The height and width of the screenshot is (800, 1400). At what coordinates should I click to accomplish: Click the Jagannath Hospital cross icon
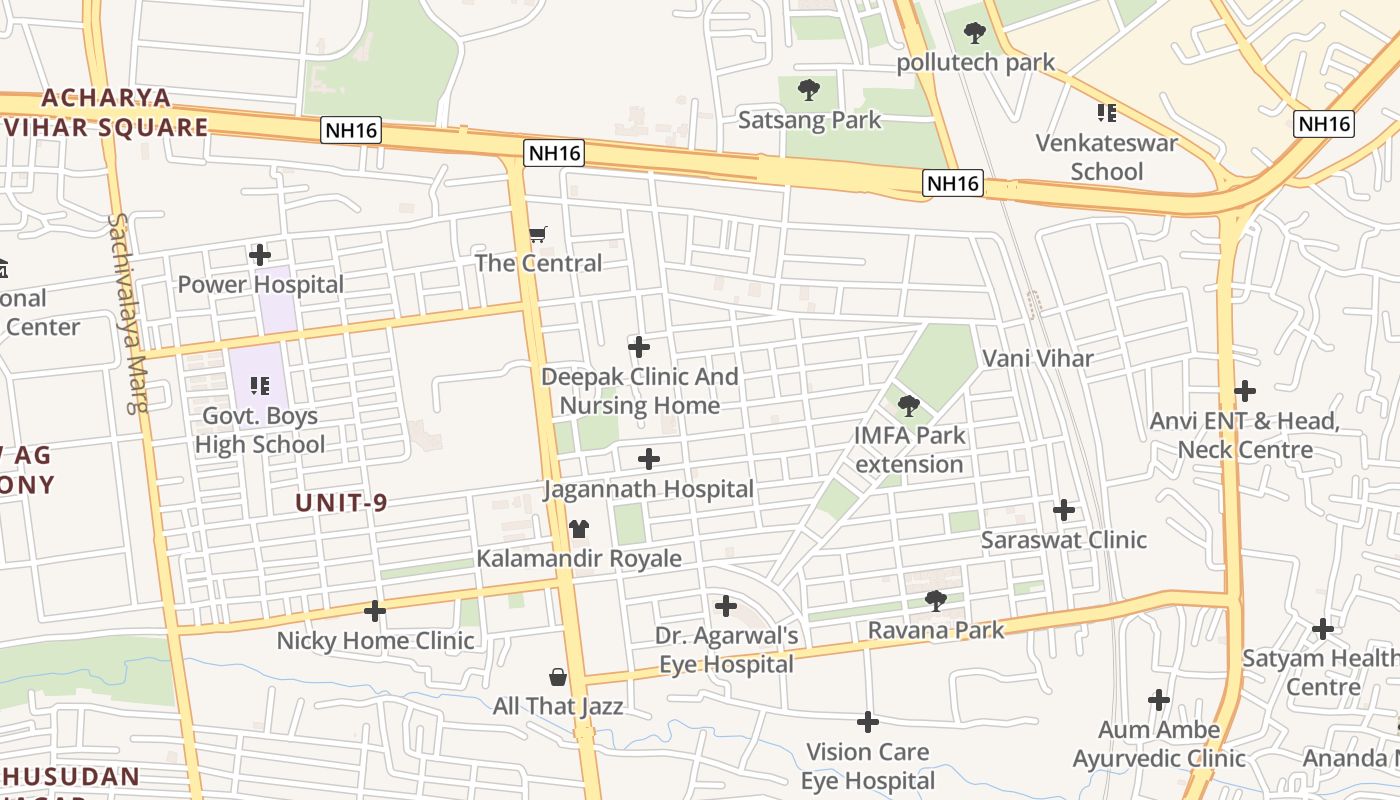(x=649, y=459)
